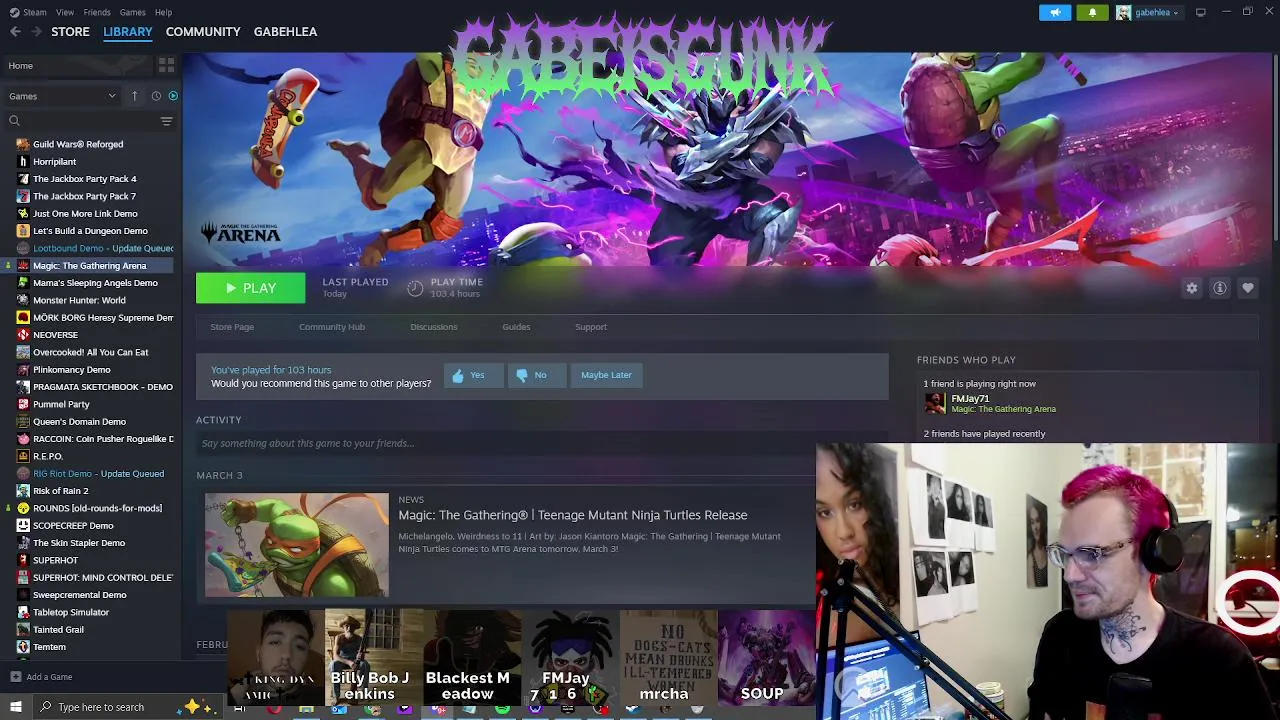1280x720 pixels.
Task: Recommend the game with Yes thumbs up
Action: pyautogui.click(x=473, y=375)
